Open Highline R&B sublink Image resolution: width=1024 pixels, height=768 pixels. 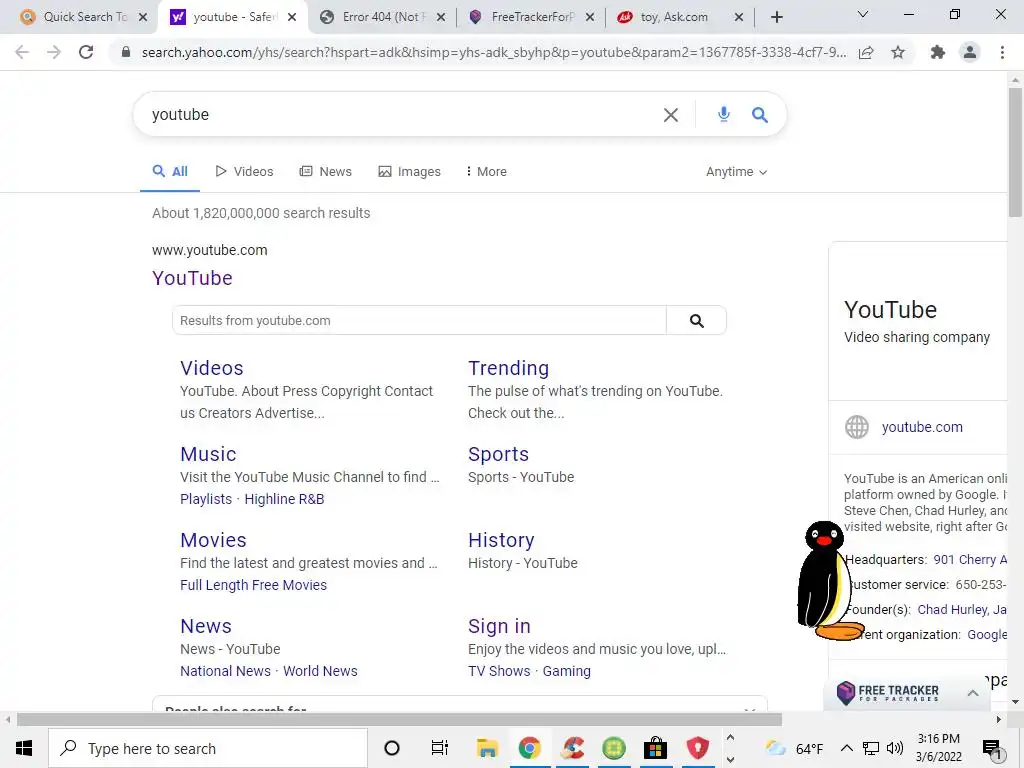coord(284,500)
